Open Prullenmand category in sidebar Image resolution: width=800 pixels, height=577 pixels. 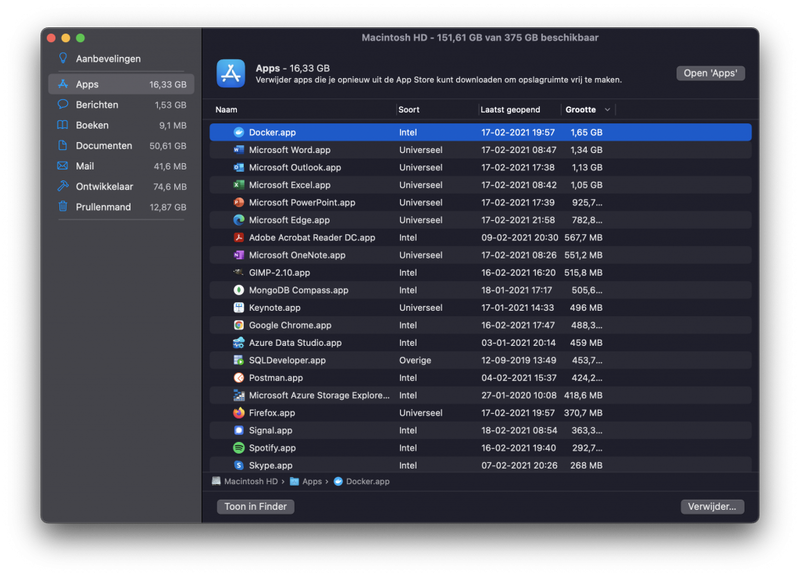(x=103, y=207)
